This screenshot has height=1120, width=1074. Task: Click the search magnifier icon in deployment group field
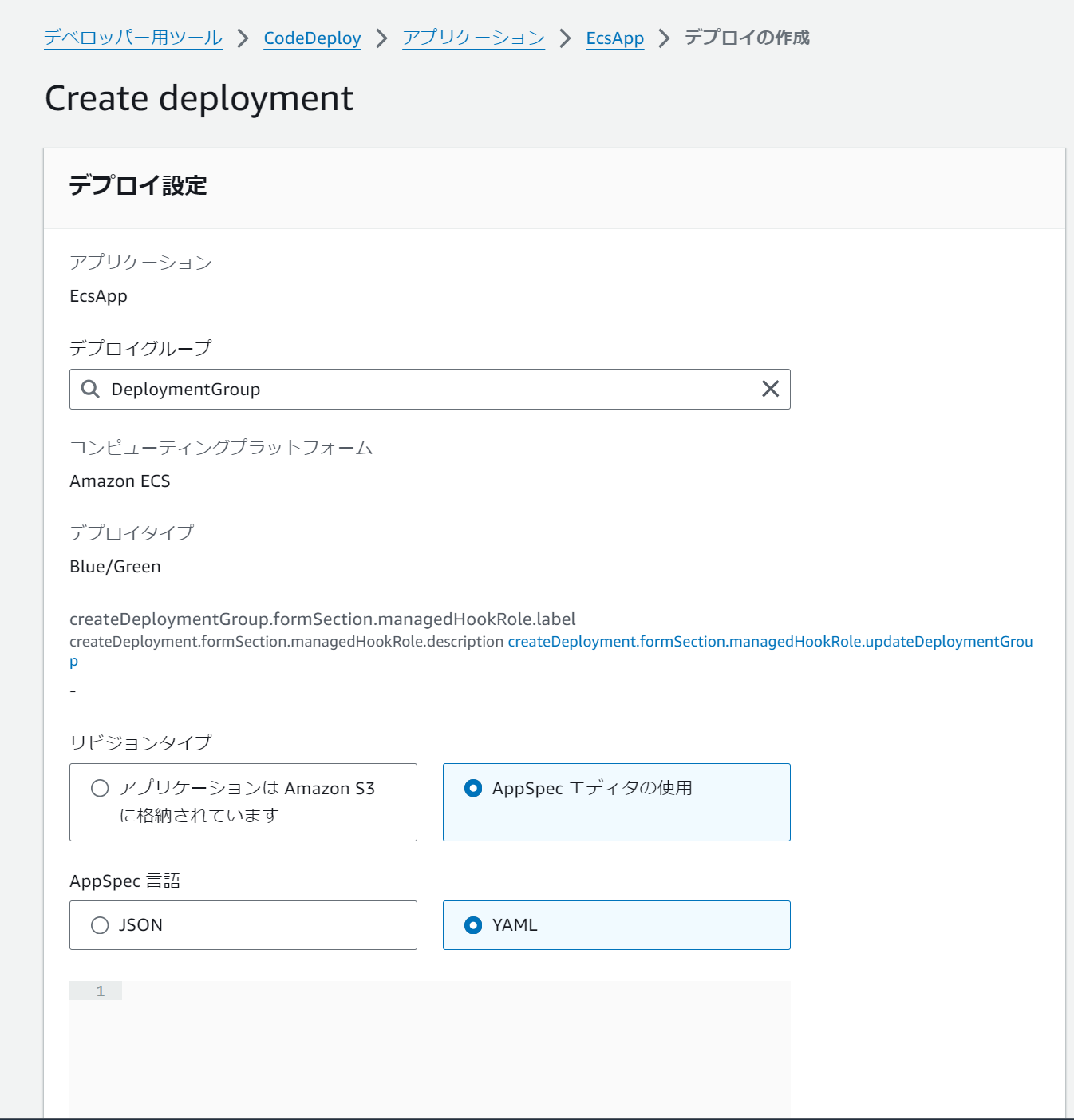(89, 390)
